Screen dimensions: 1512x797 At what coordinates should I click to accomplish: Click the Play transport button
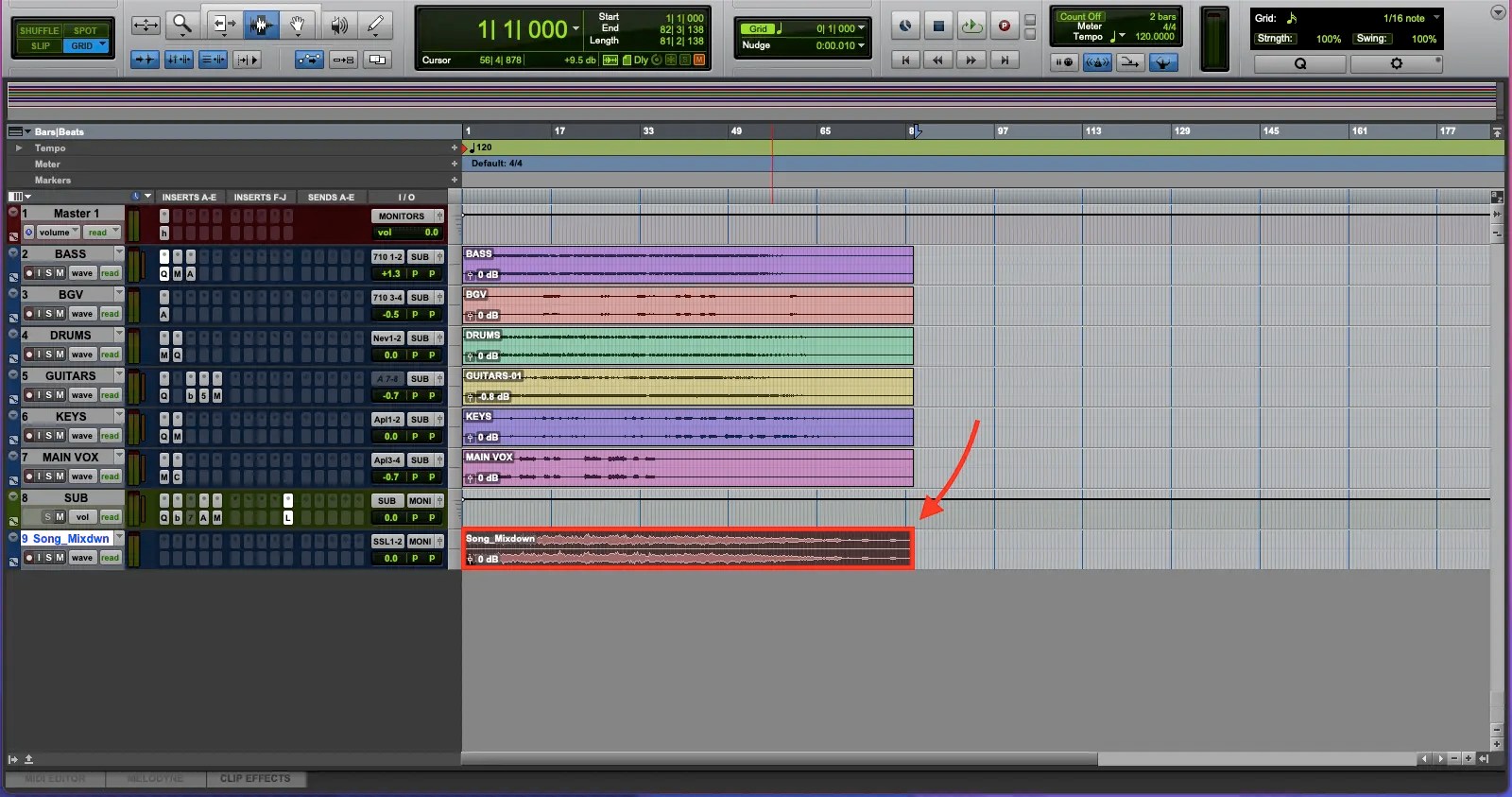pos(971,26)
